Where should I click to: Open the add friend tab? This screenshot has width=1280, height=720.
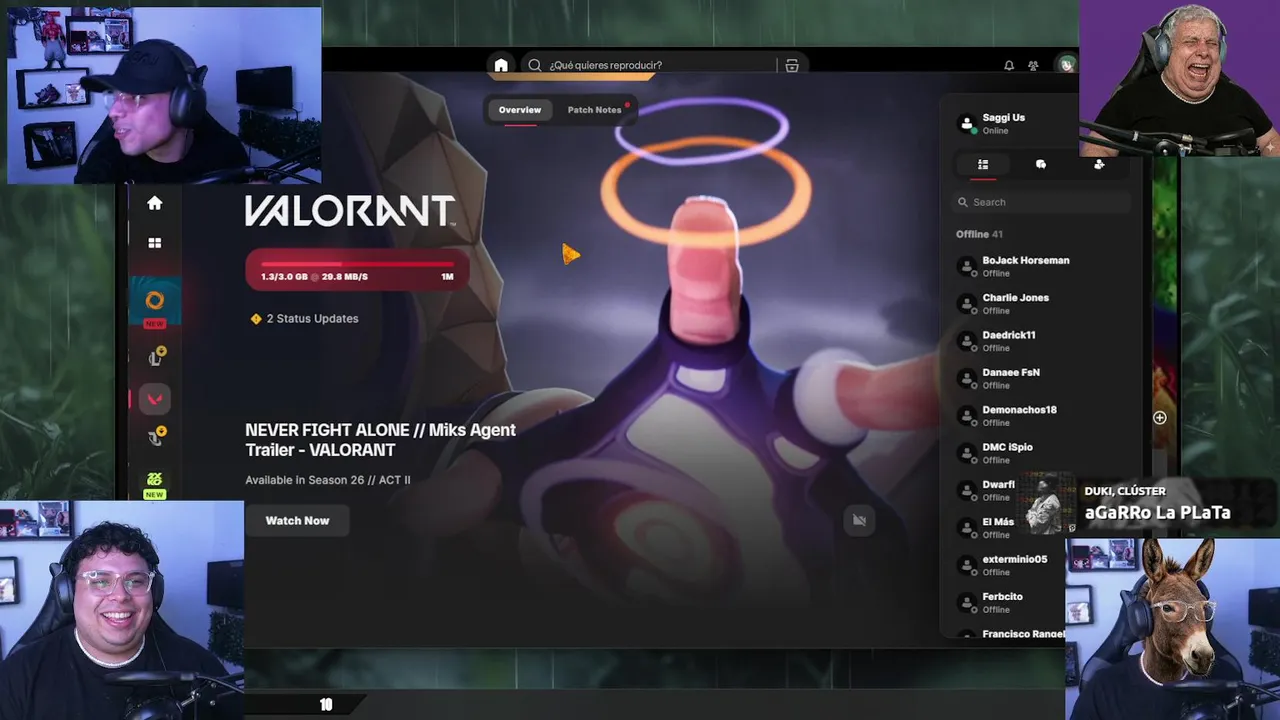coord(1099,164)
